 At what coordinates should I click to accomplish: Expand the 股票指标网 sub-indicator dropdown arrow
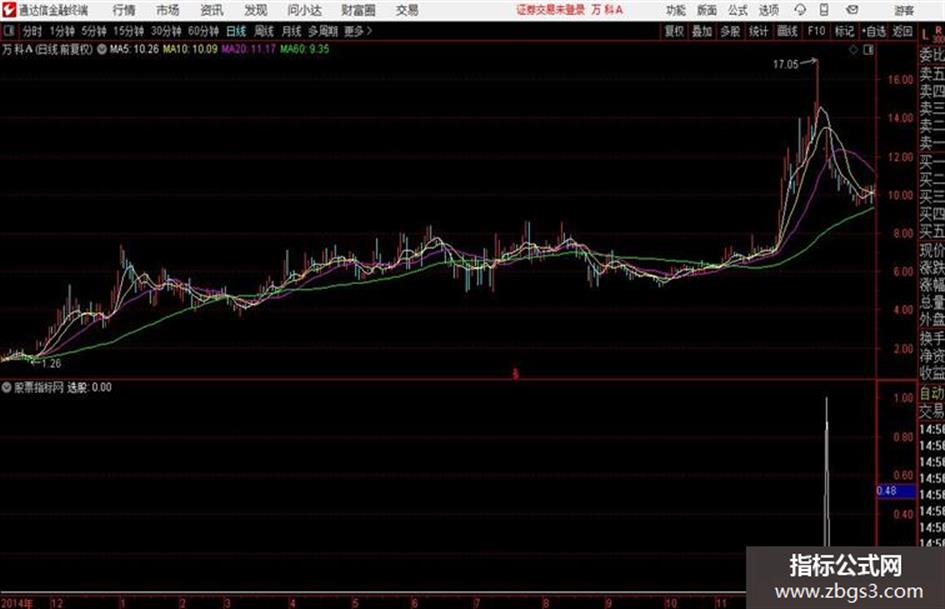(x=7, y=388)
